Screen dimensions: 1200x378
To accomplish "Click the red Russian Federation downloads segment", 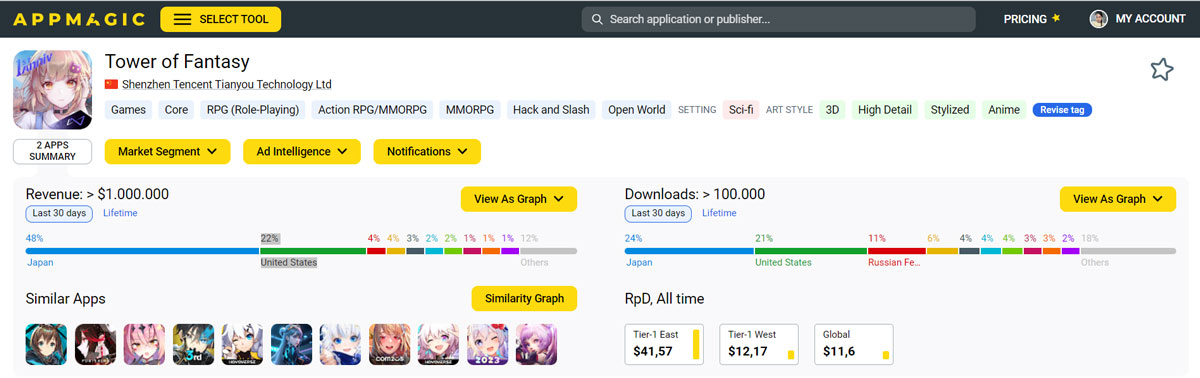I will tap(896, 251).
